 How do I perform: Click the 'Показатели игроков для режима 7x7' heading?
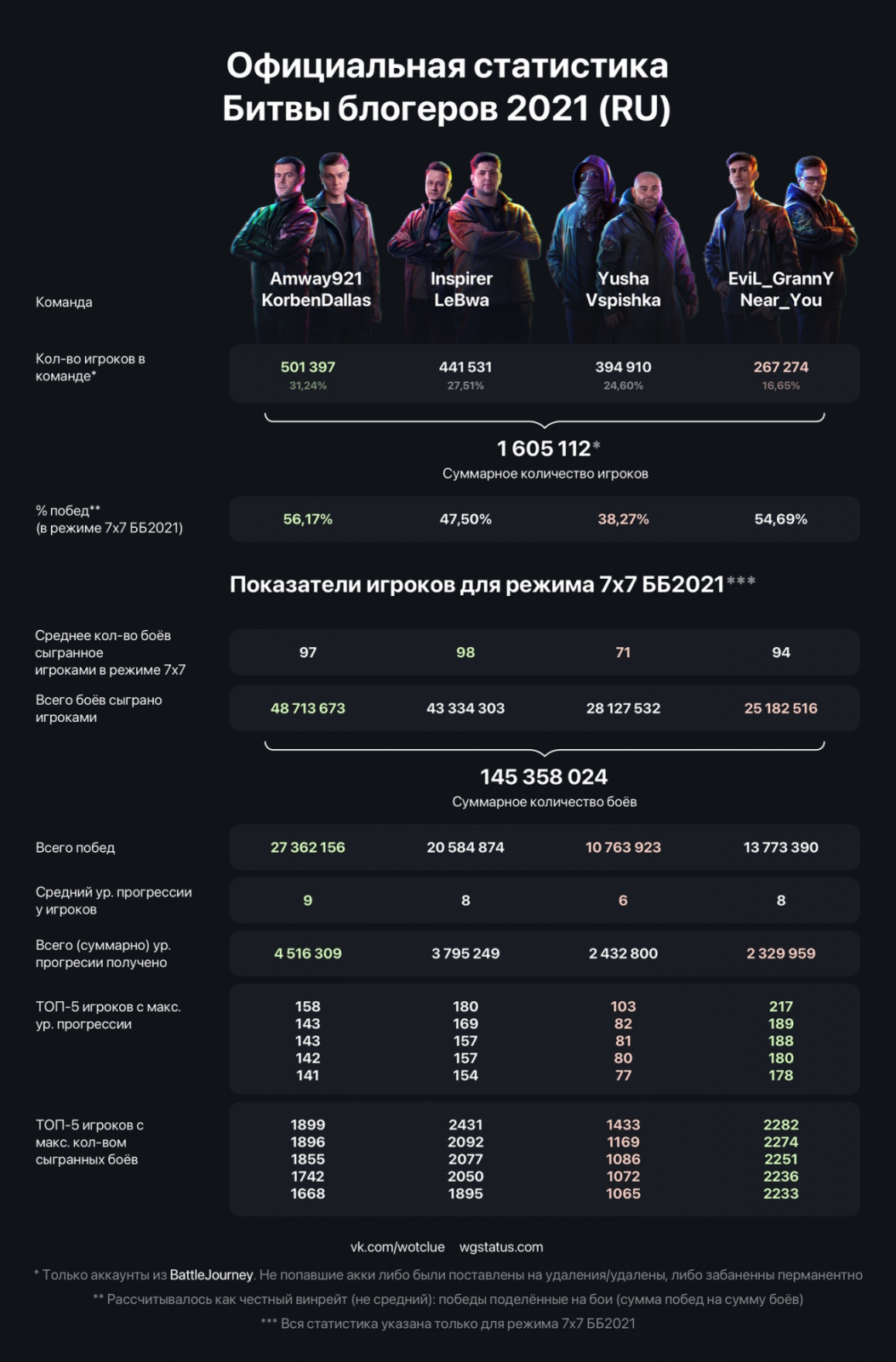(477, 584)
